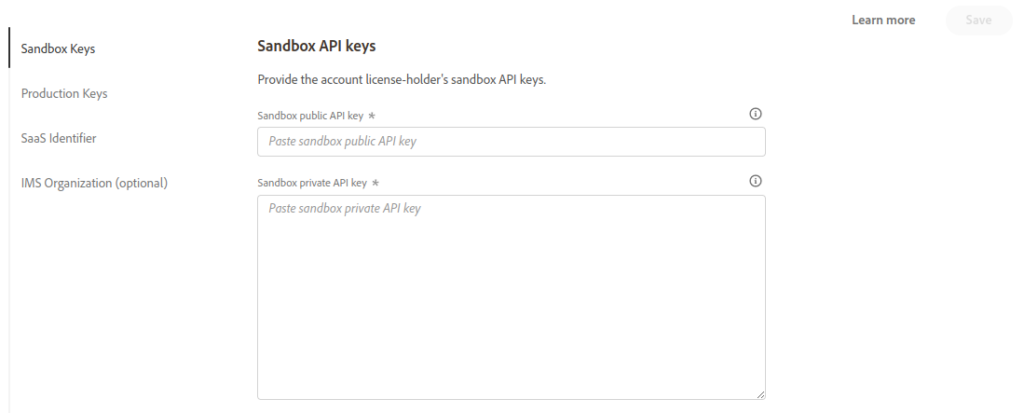Click the Sandbox API keys heading
This screenshot has width=1024, height=413.
pyautogui.click(x=317, y=46)
